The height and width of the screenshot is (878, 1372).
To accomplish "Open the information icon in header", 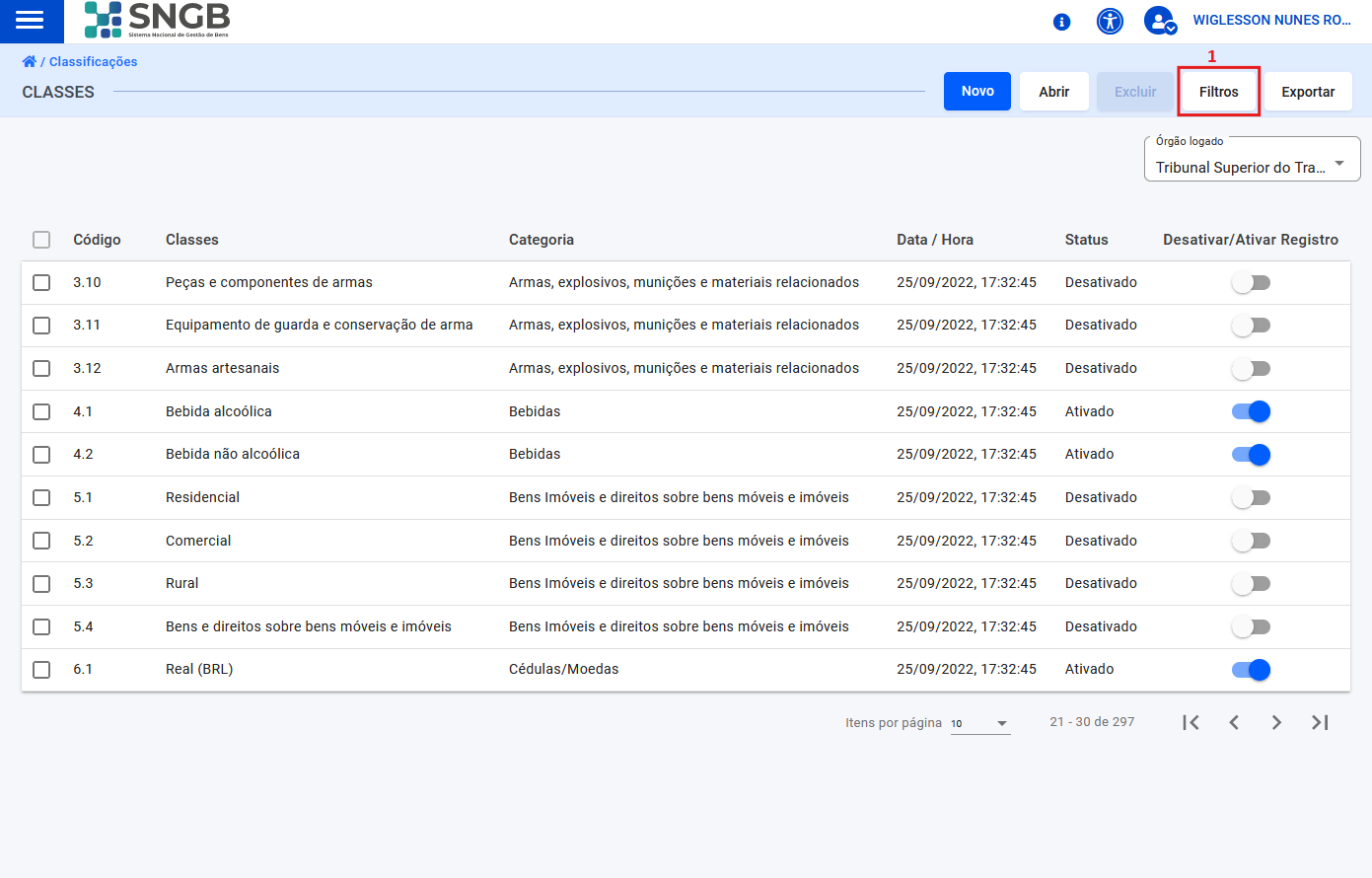I will click(x=1062, y=22).
